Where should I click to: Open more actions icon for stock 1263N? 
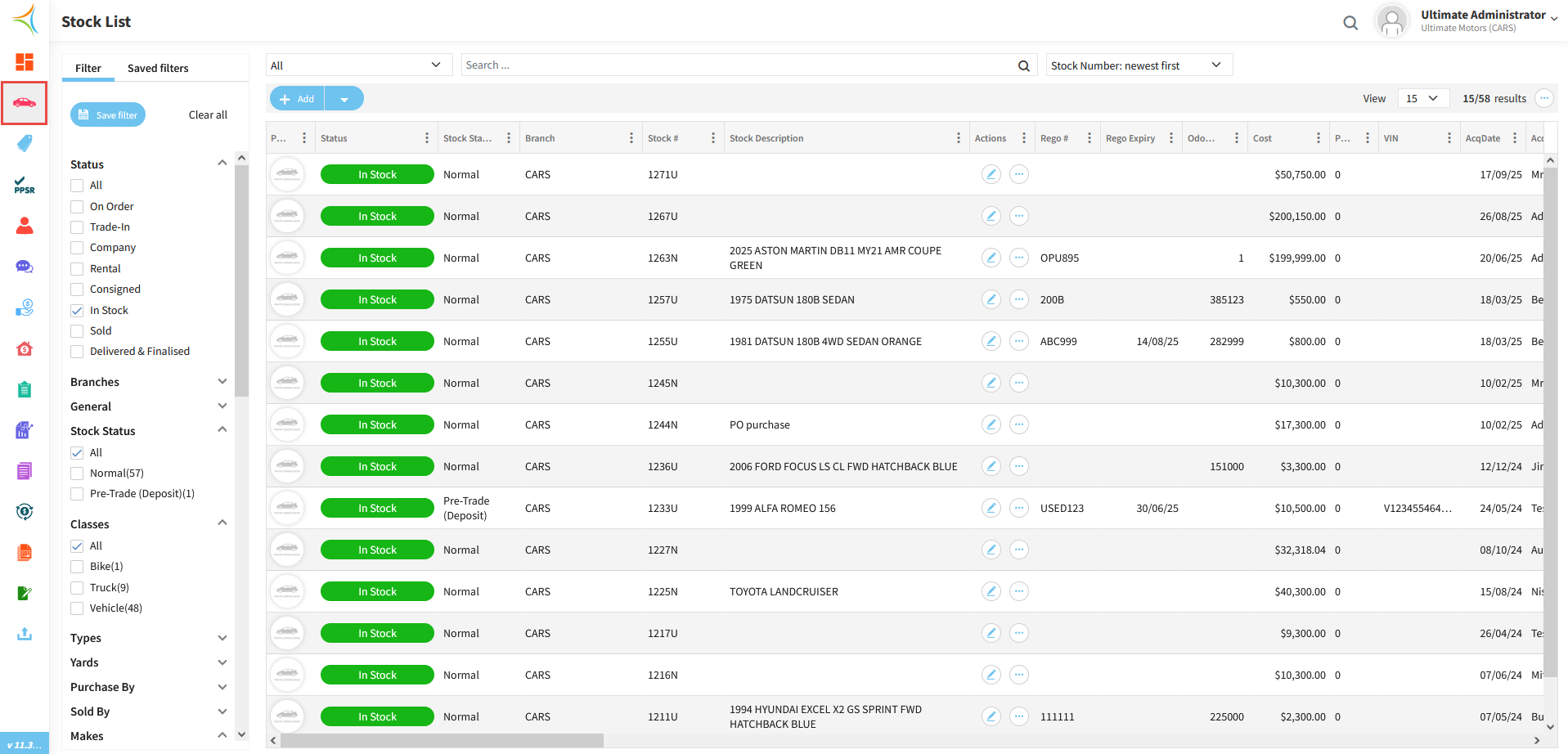click(x=1018, y=258)
